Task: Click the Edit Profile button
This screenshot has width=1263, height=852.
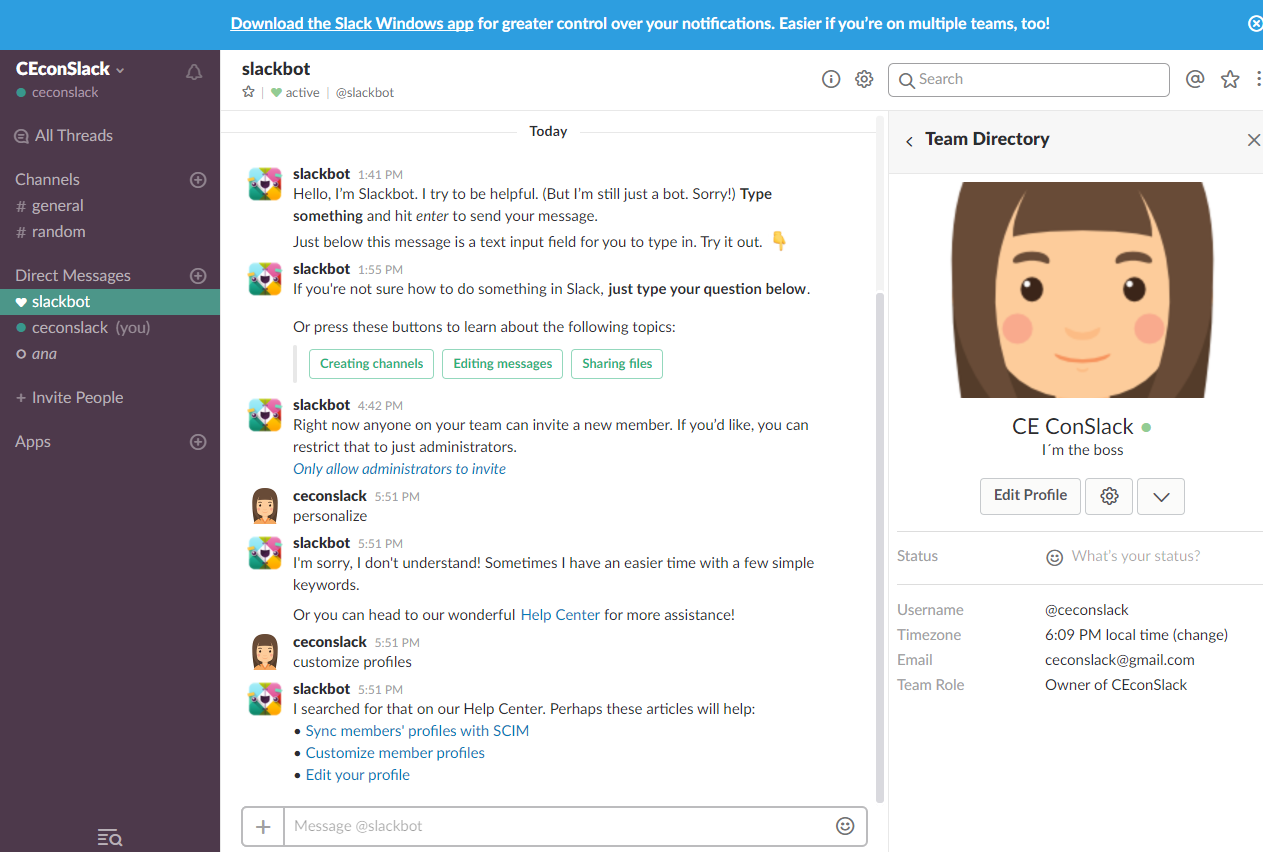Action: (x=1030, y=496)
